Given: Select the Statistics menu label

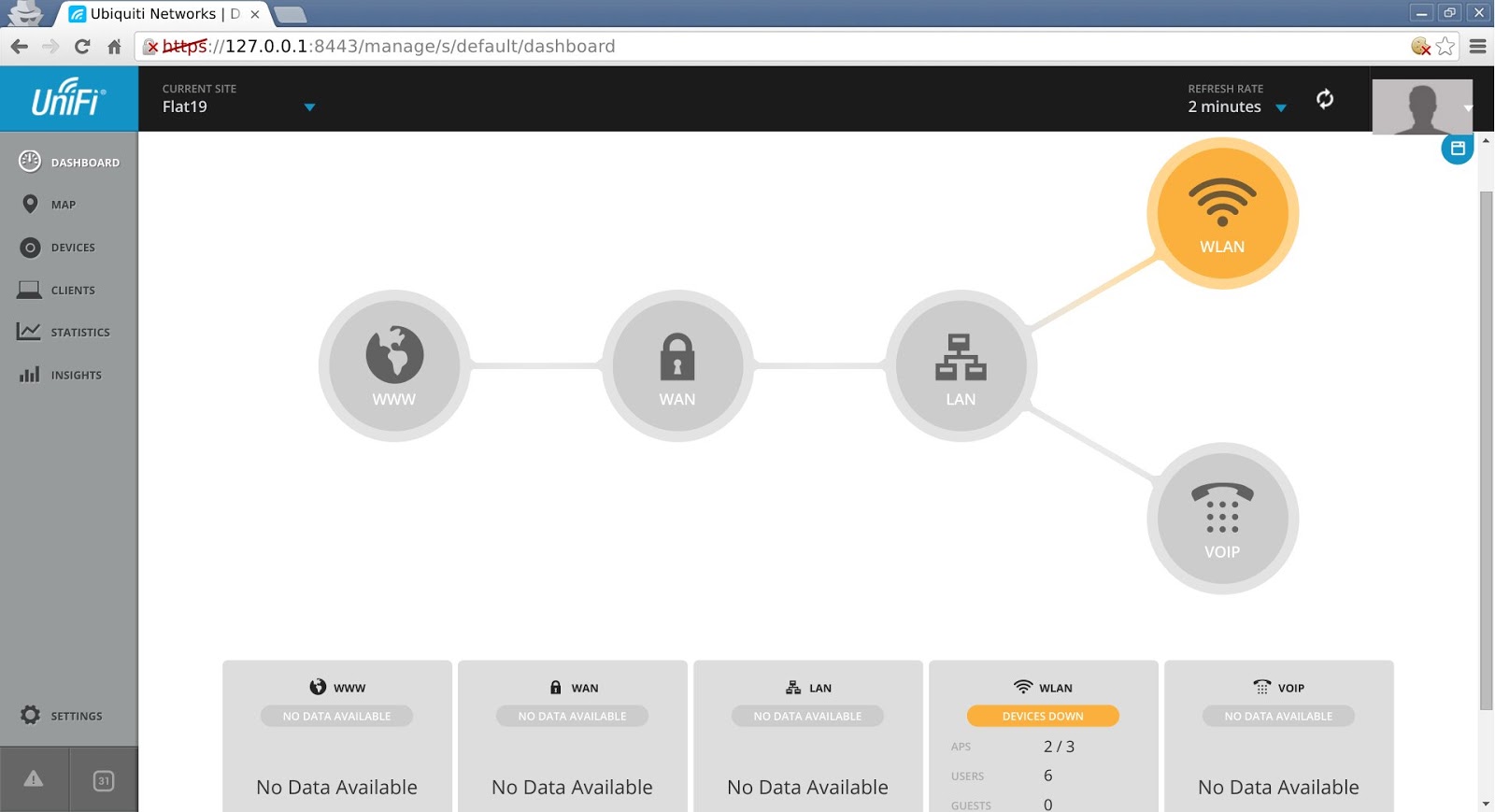Looking at the screenshot, I should (x=80, y=333).
